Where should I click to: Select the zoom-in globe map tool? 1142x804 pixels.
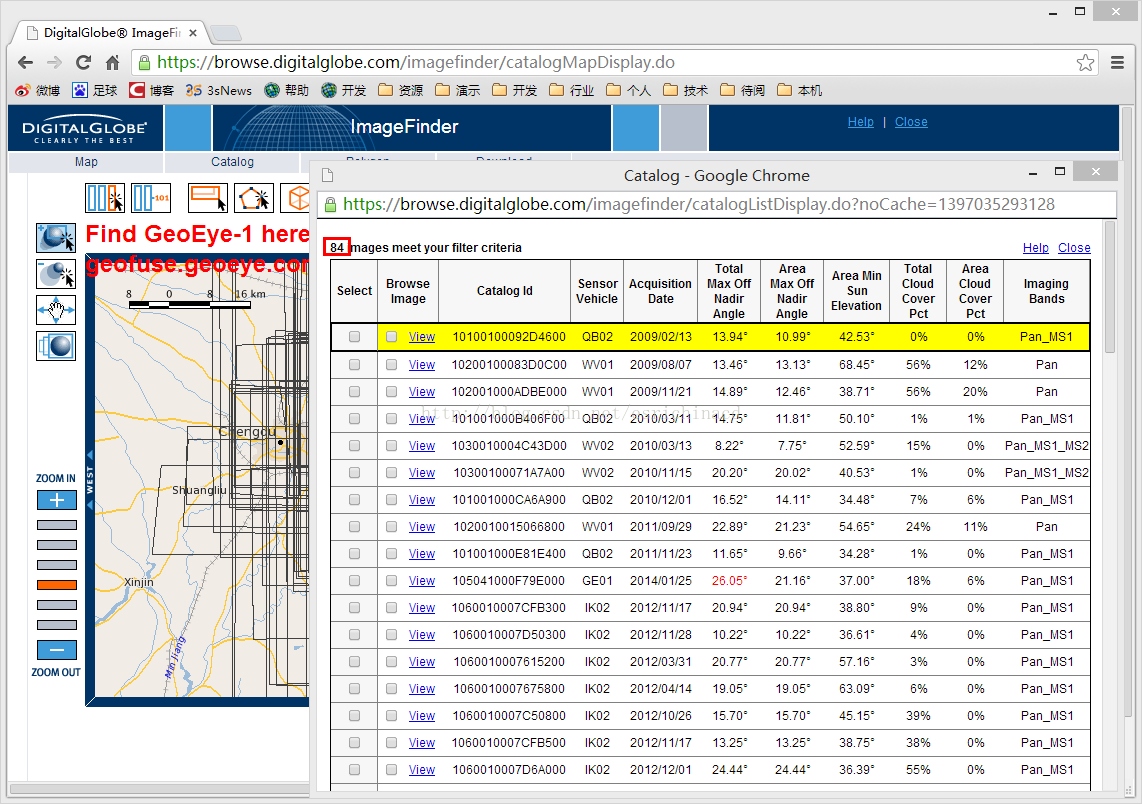tap(56, 237)
